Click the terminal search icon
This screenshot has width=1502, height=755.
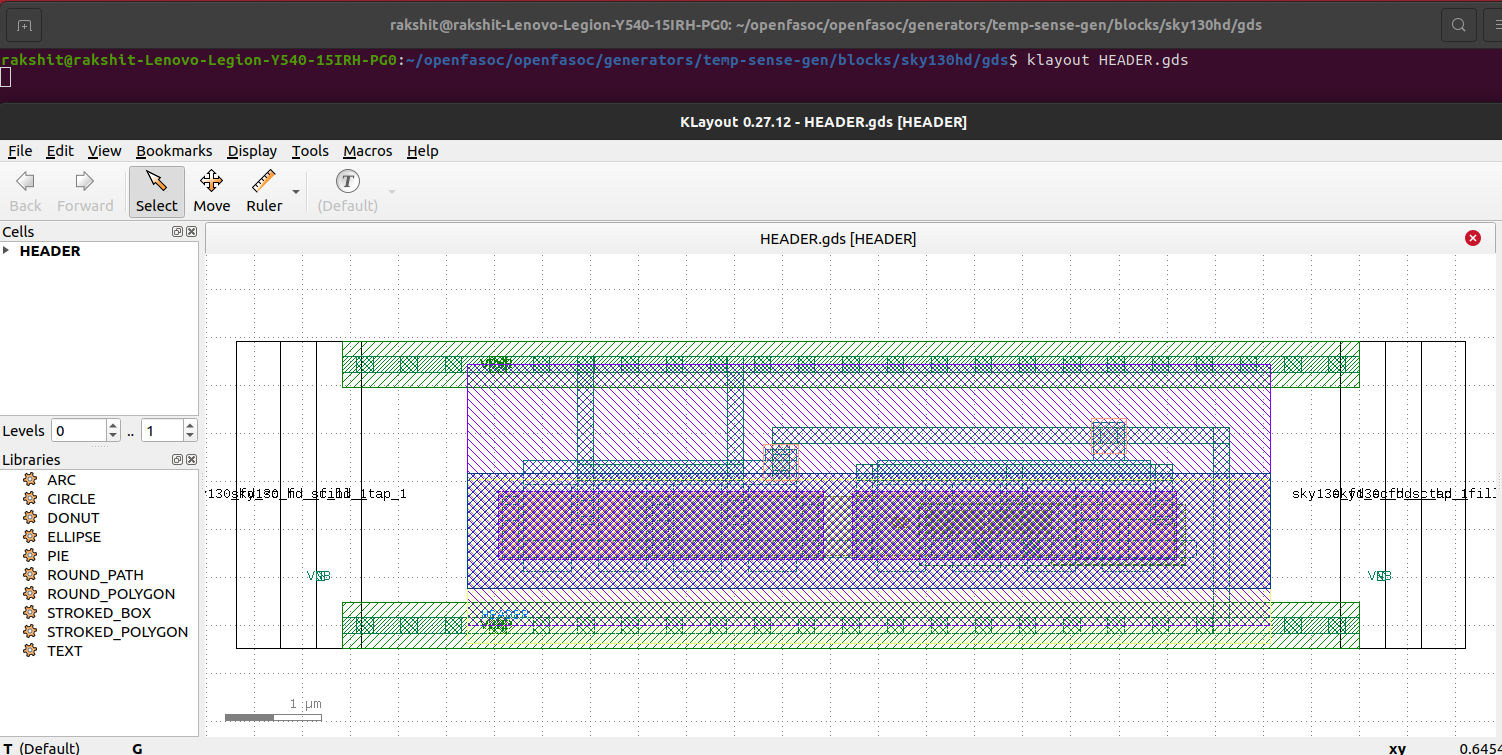click(1459, 24)
